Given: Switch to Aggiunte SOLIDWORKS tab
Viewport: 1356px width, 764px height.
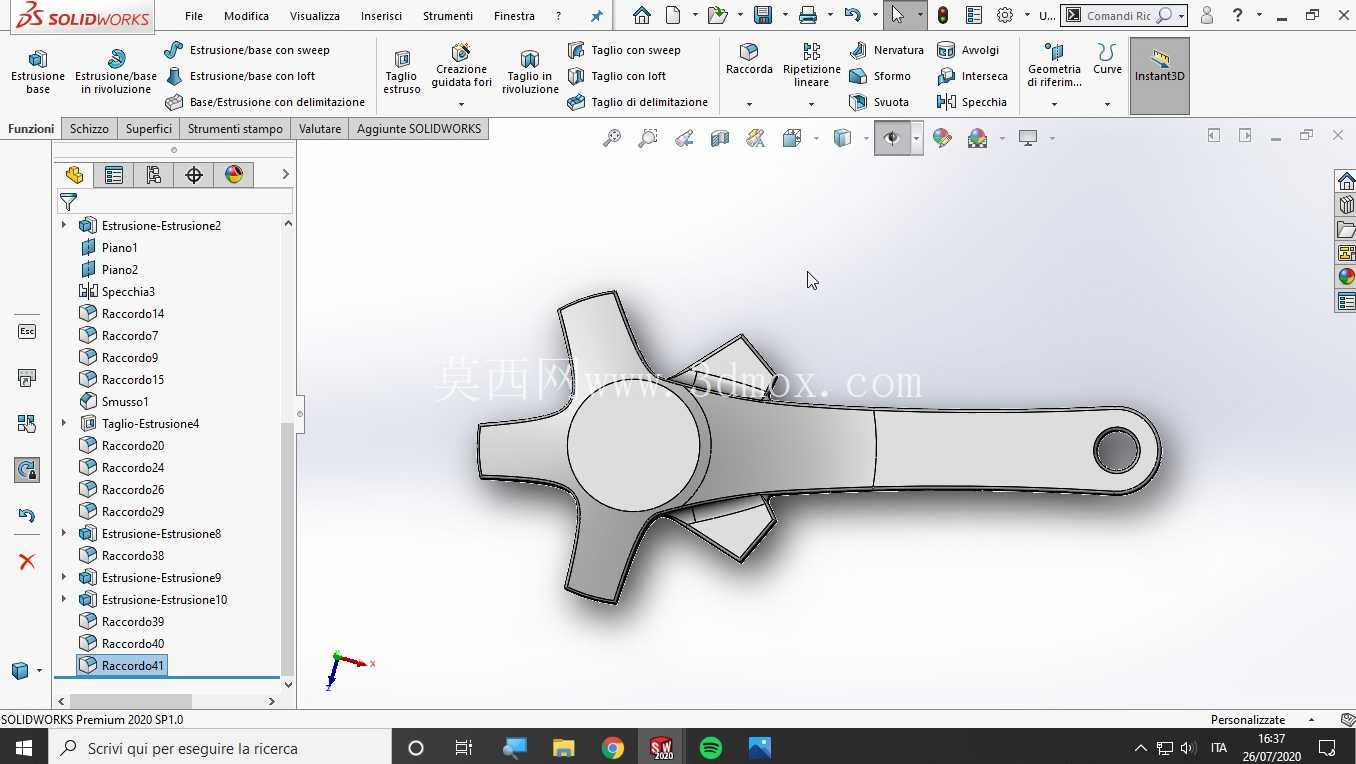Looking at the screenshot, I should click(x=419, y=128).
